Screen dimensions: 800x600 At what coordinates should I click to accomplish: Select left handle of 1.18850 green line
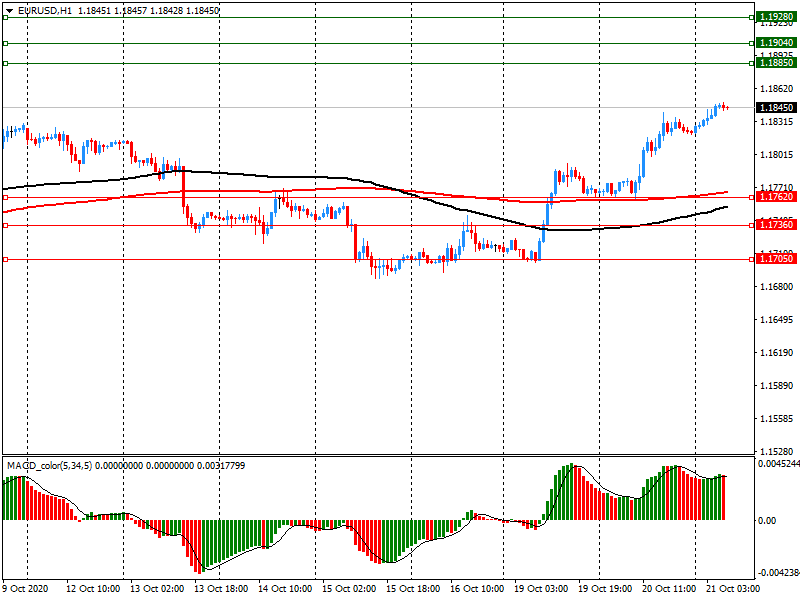(6, 63)
